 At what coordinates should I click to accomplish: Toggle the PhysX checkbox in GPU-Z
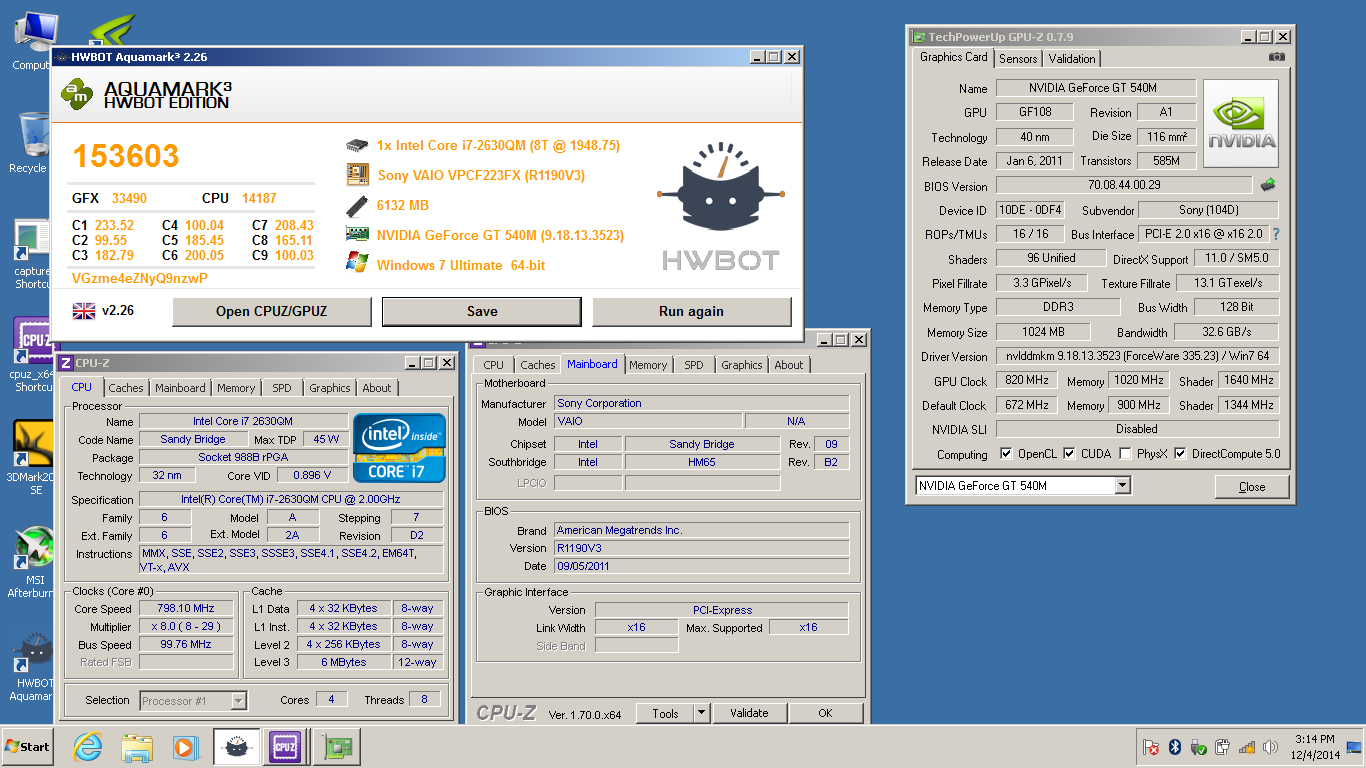pos(1126,454)
